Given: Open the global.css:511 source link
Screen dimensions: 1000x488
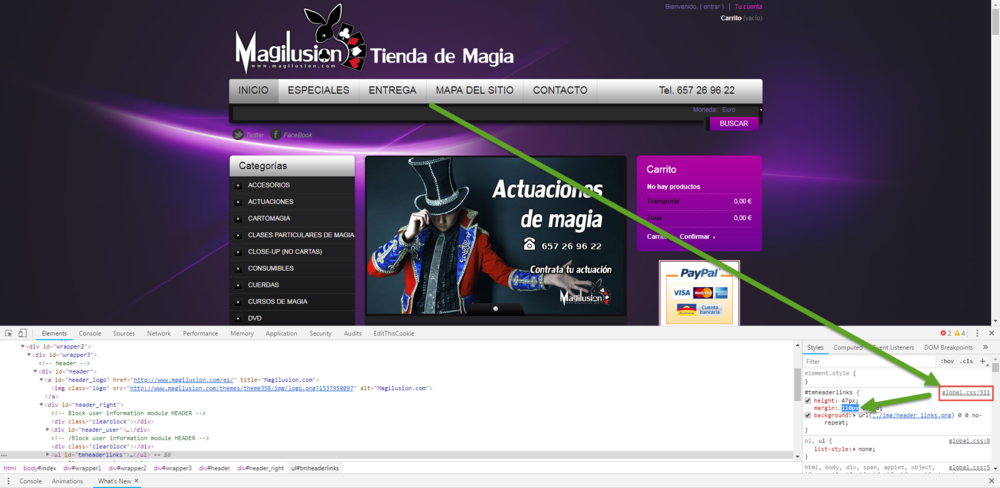Looking at the screenshot, I should point(966,393).
